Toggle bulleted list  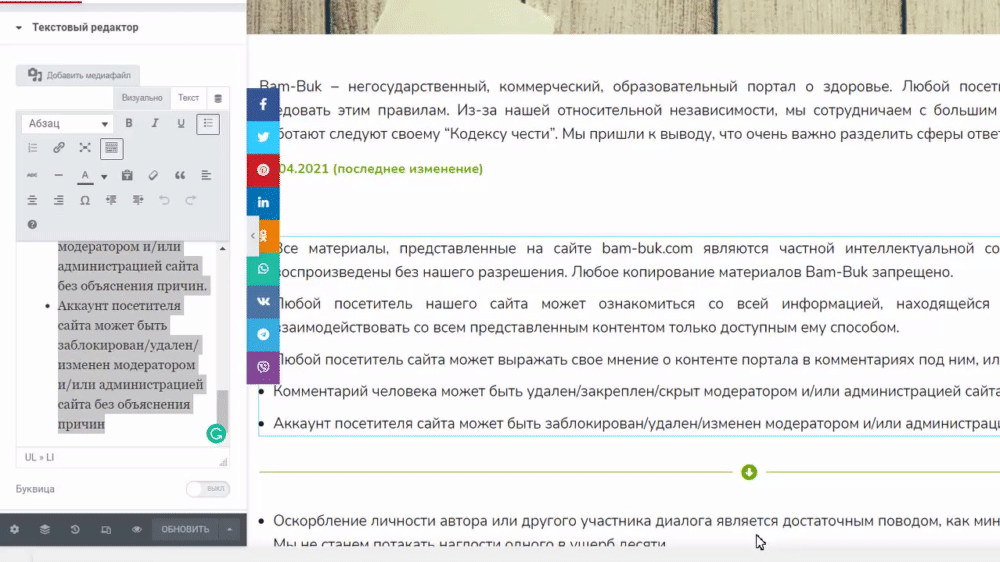coord(208,123)
